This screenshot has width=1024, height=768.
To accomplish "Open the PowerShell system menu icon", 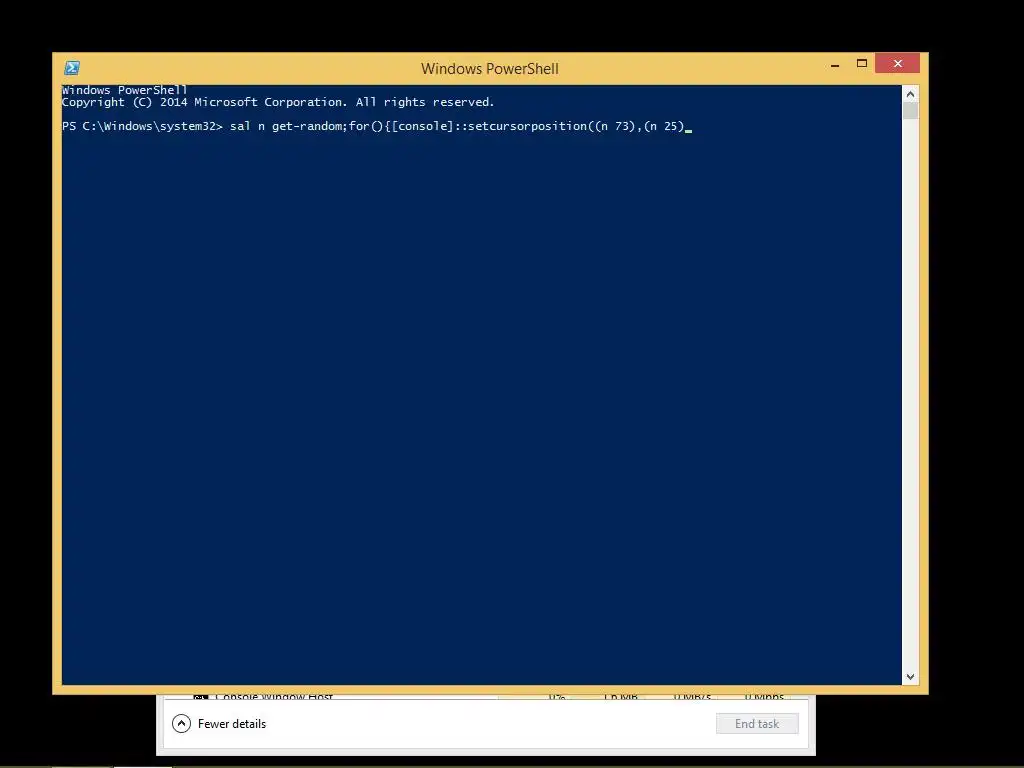I will (x=72, y=68).
